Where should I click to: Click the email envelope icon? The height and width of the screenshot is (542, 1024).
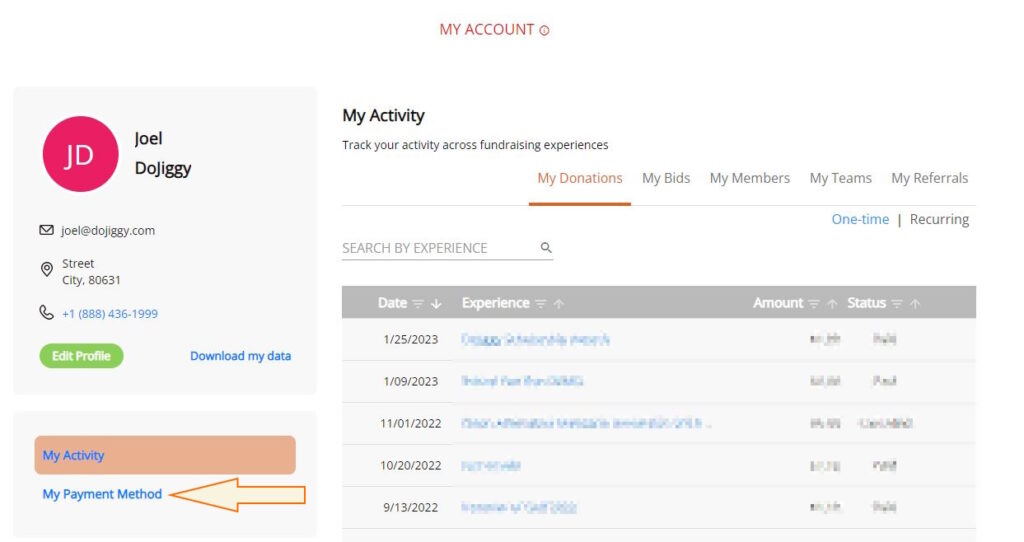click(46, 230)
